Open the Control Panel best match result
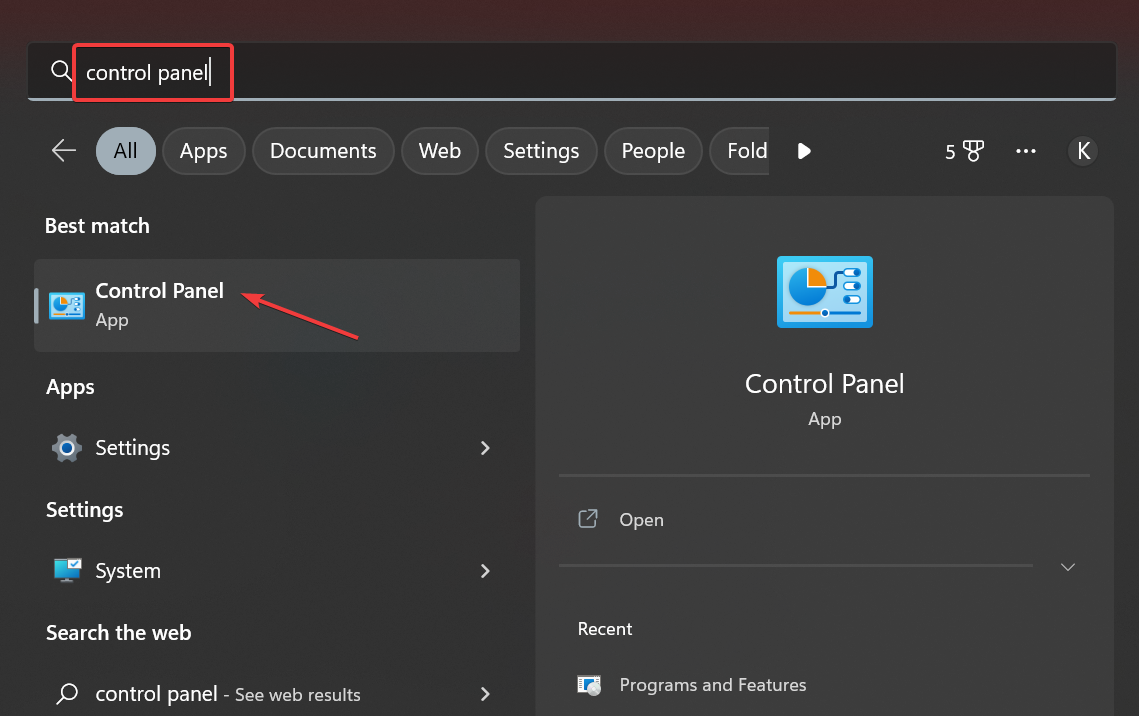 [277, 305]
